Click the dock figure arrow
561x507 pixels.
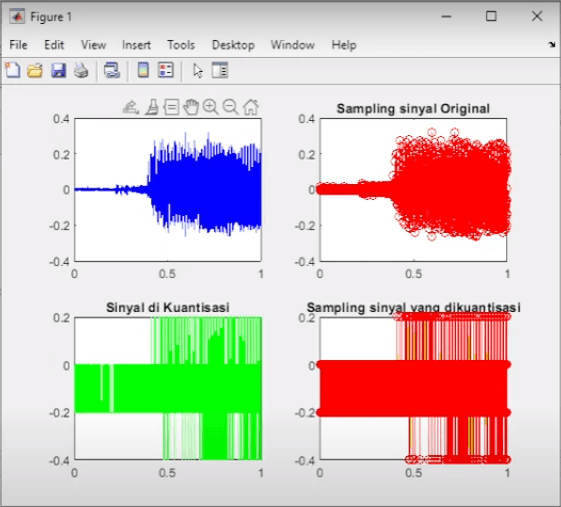coord(552,44)
